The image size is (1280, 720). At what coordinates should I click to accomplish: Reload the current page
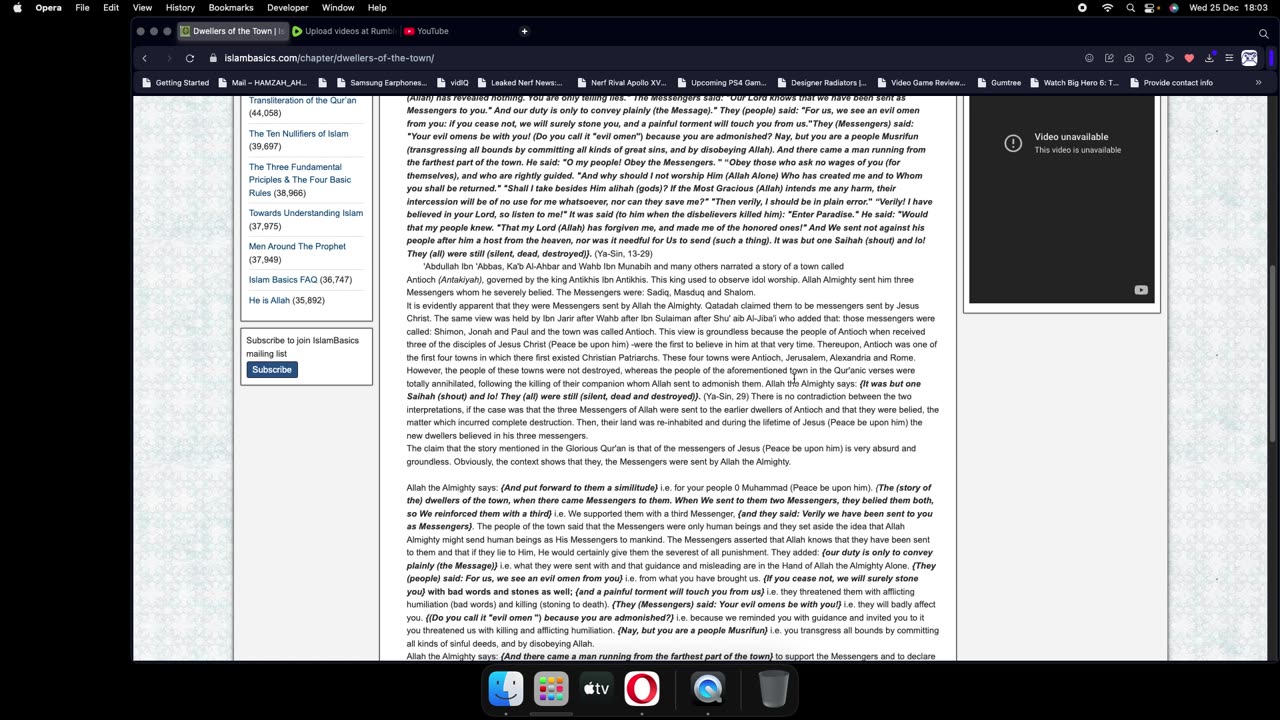click(189, 58)
